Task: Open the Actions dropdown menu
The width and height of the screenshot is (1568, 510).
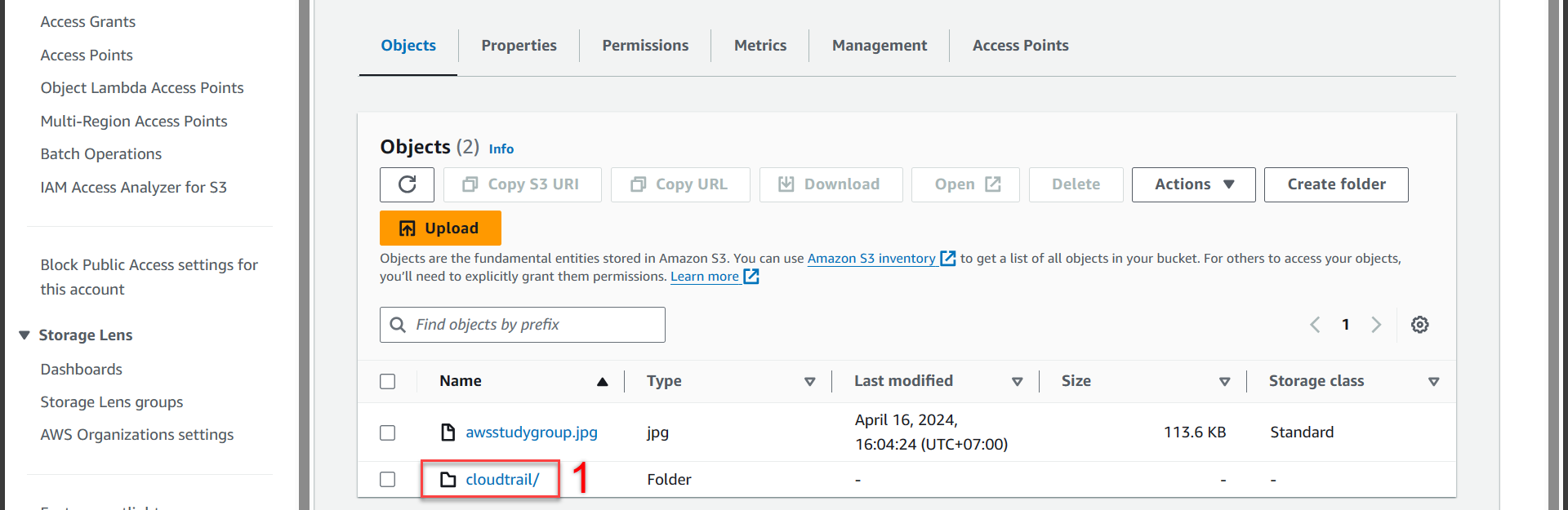Action: pos(1193,184)
